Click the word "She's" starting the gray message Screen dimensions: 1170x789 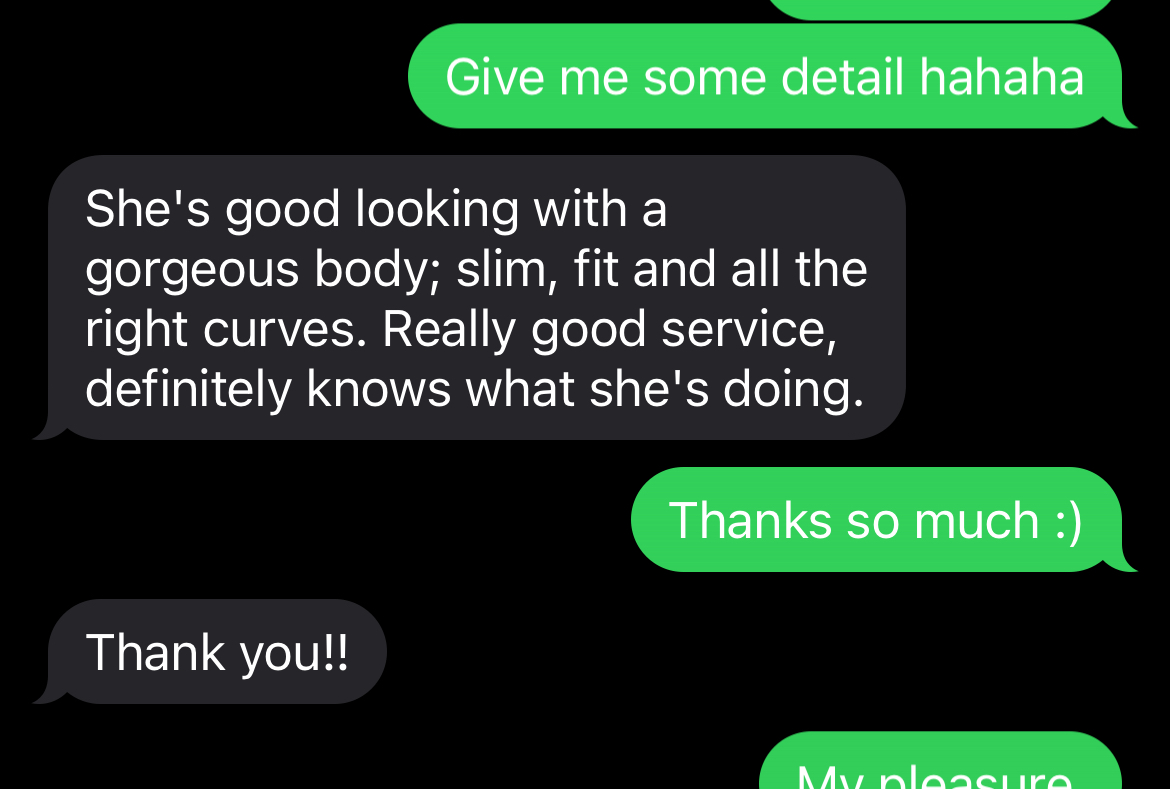click(148, 208)
